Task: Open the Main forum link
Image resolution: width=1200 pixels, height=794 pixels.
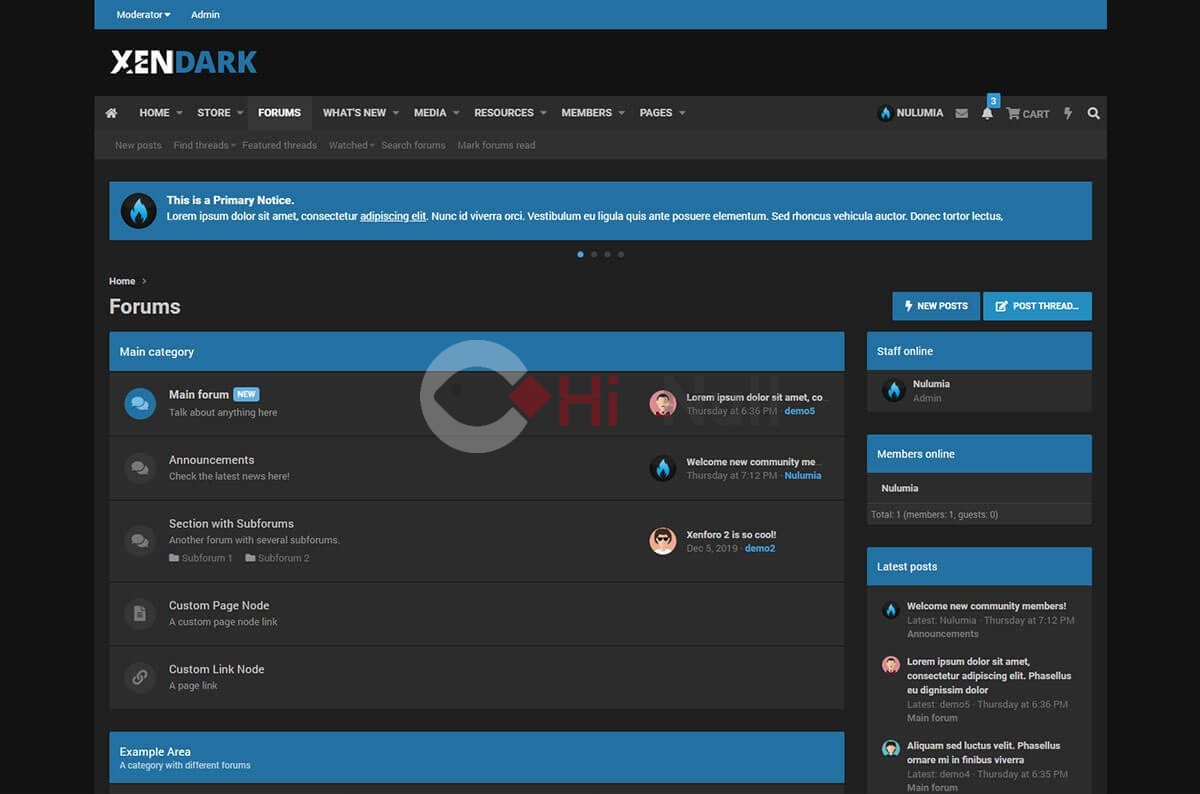Action: pyautogui.click(x=199, y=394)
